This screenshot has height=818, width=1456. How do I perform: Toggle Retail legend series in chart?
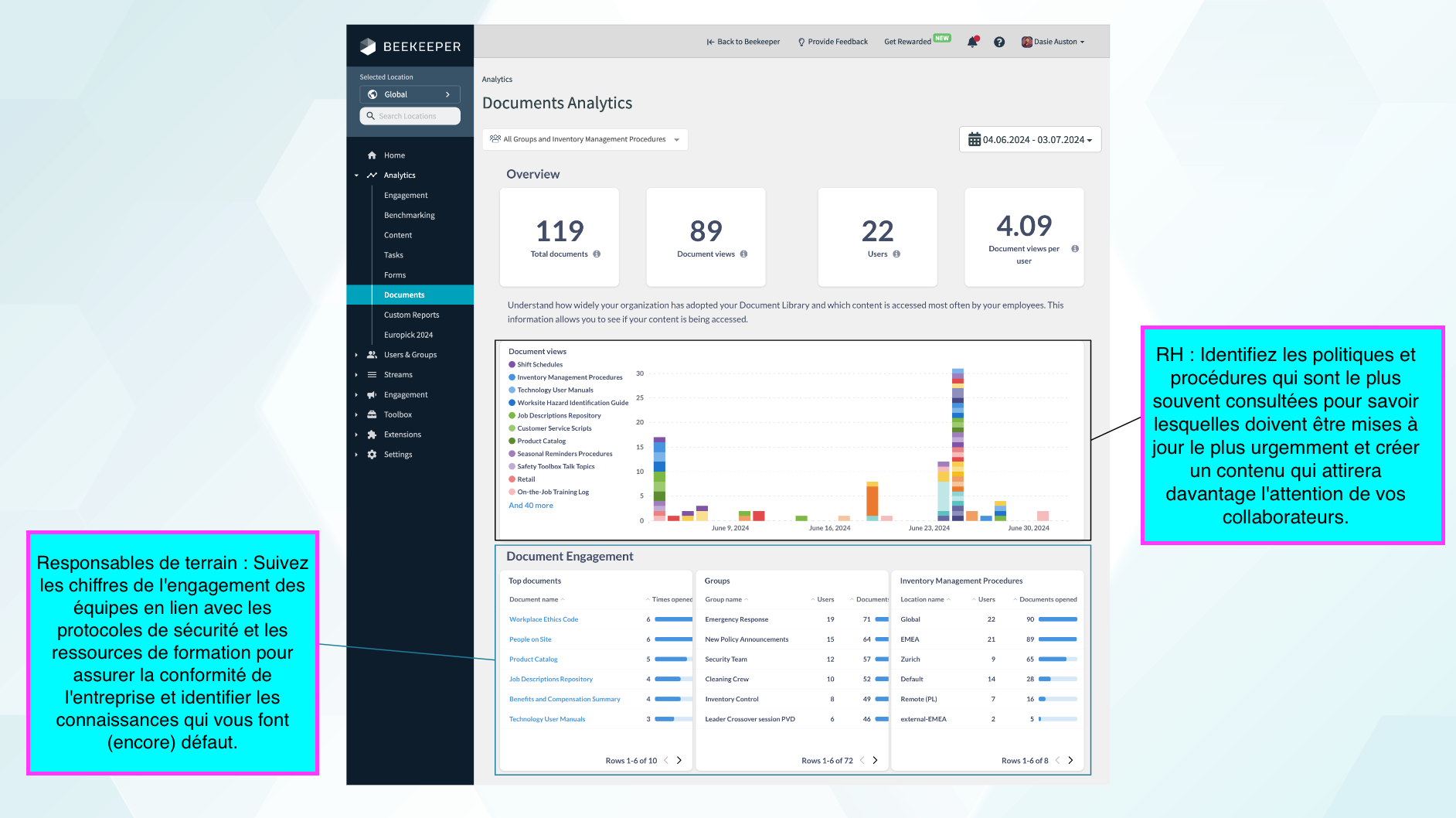(x=526, y=479)
